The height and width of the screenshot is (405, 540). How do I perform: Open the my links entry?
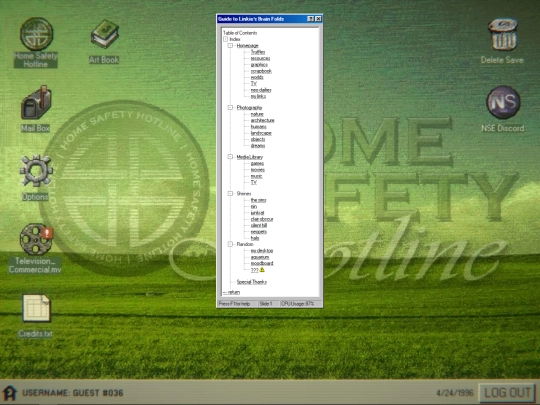258,96
